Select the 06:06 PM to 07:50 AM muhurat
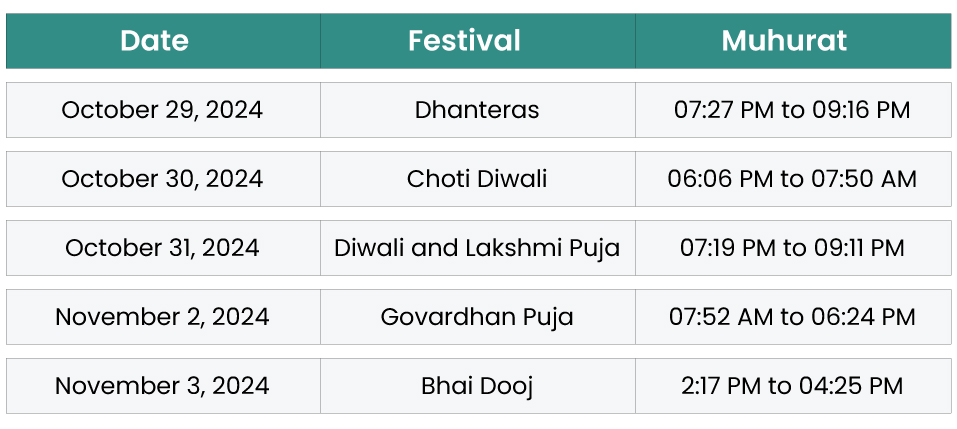This screenshot has width=957, height=429. (x=792, y=179)
